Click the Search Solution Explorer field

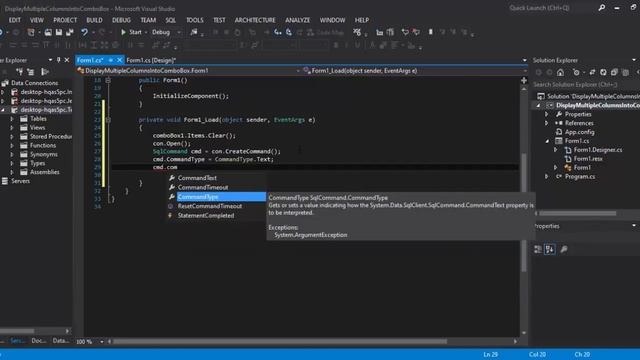[x=586, y=84]
